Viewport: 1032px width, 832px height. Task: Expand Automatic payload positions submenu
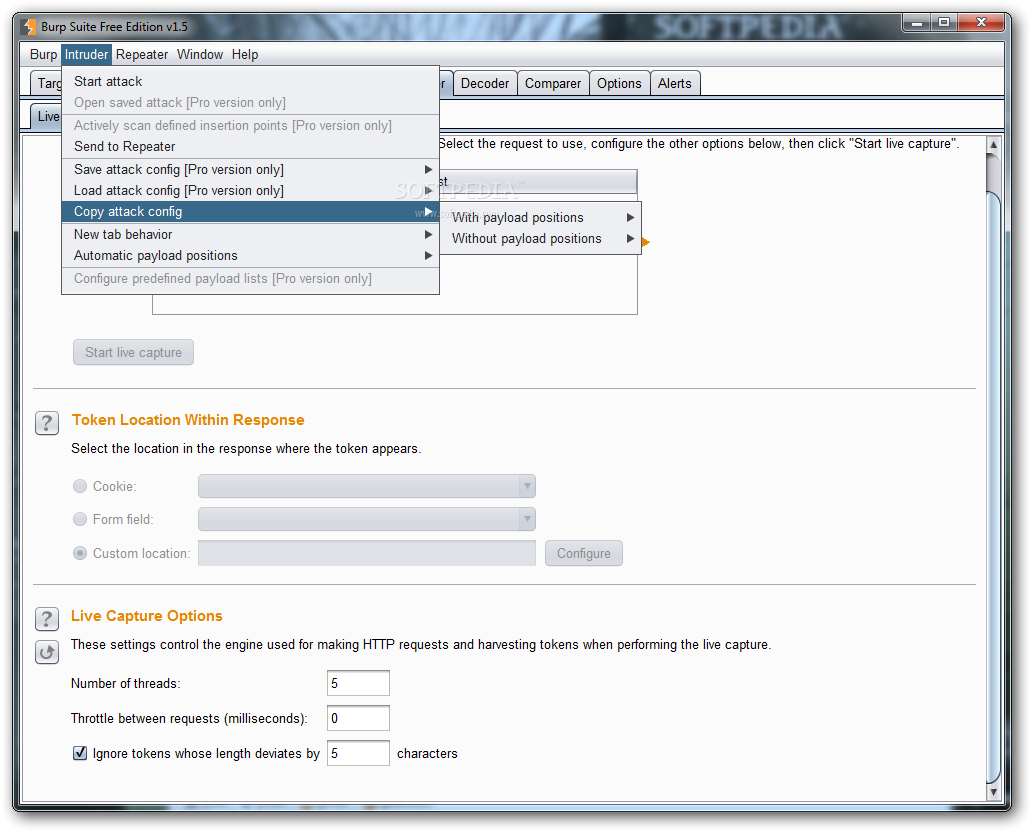coord(250,255)
